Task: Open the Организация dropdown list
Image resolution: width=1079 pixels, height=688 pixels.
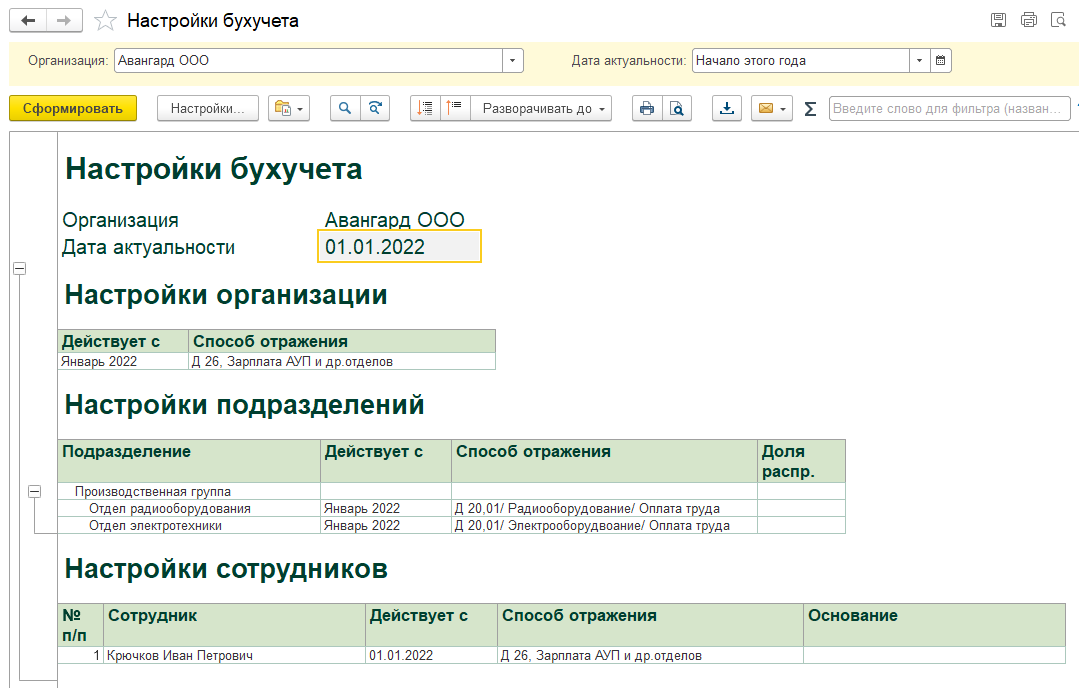Action: [513, 60]
